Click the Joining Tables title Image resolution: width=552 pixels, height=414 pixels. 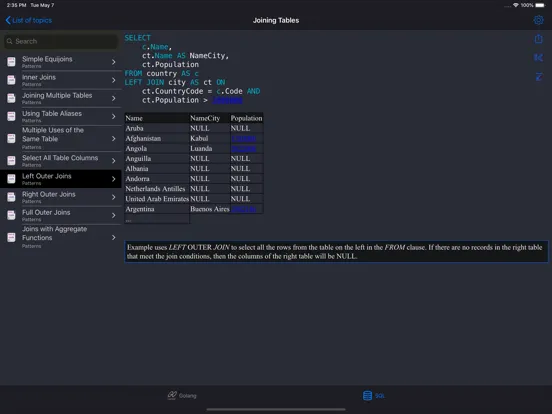276,20
